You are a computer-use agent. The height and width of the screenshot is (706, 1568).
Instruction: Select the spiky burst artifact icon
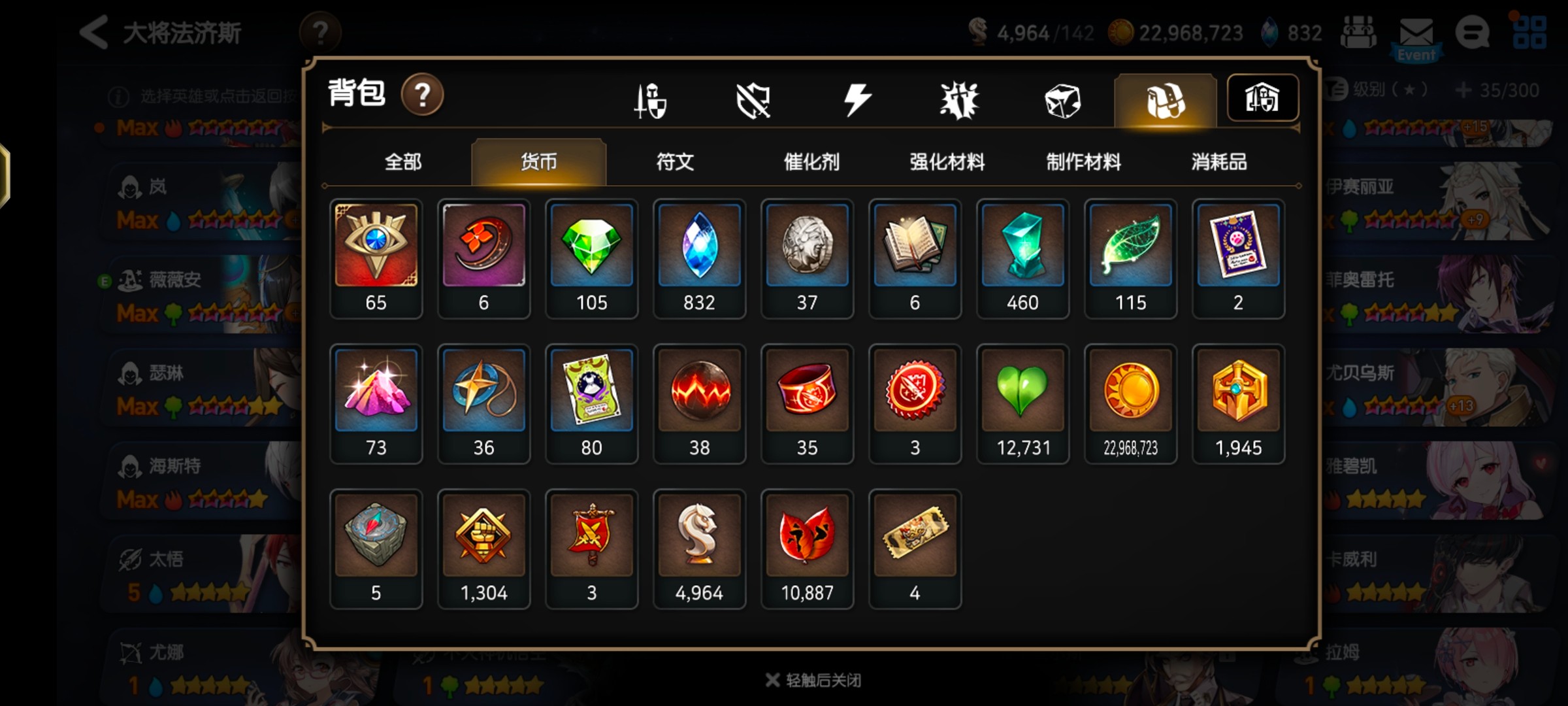pos(959,101)
